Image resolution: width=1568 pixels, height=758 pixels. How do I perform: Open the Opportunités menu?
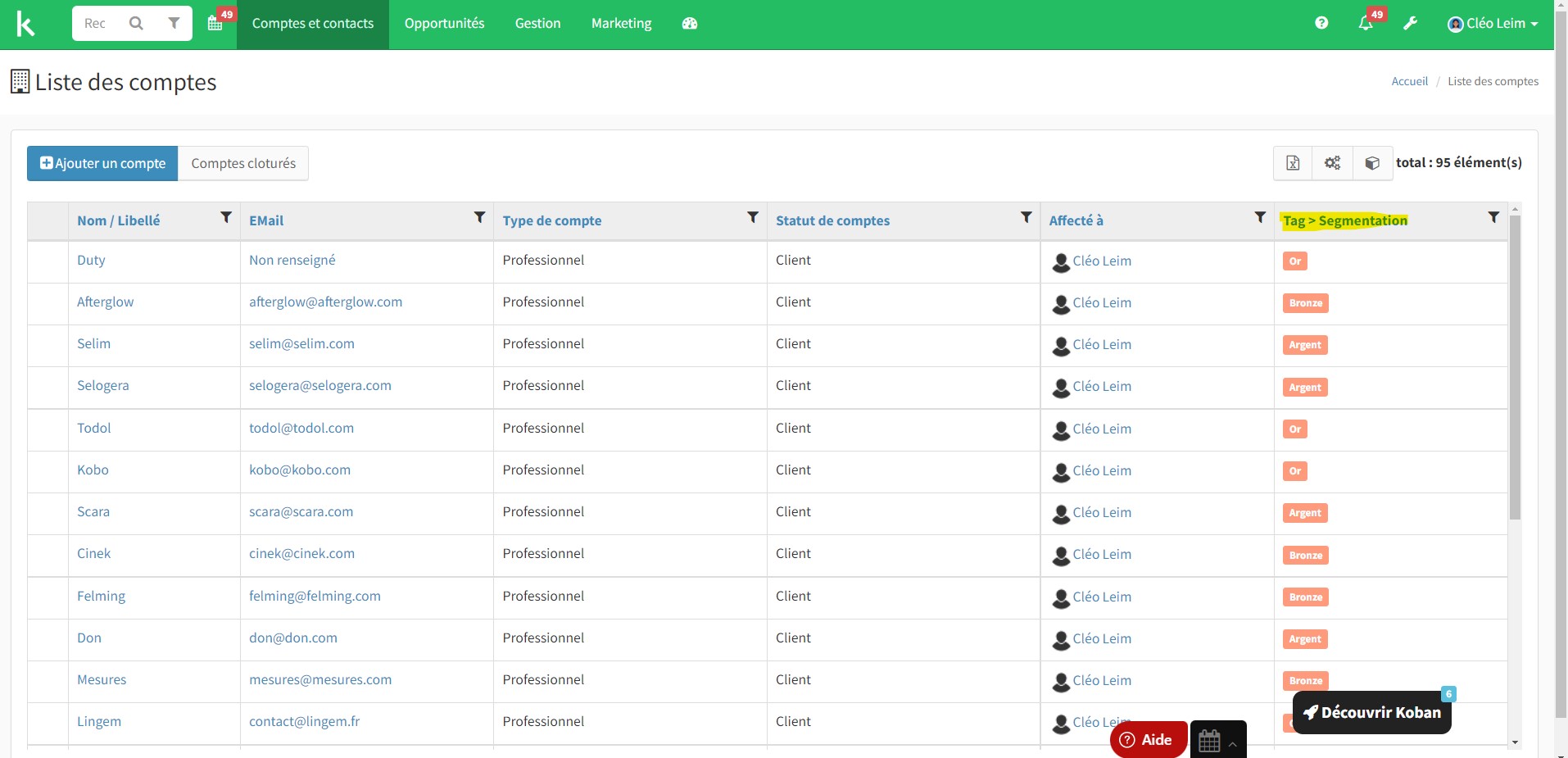[x=444, y=24]
